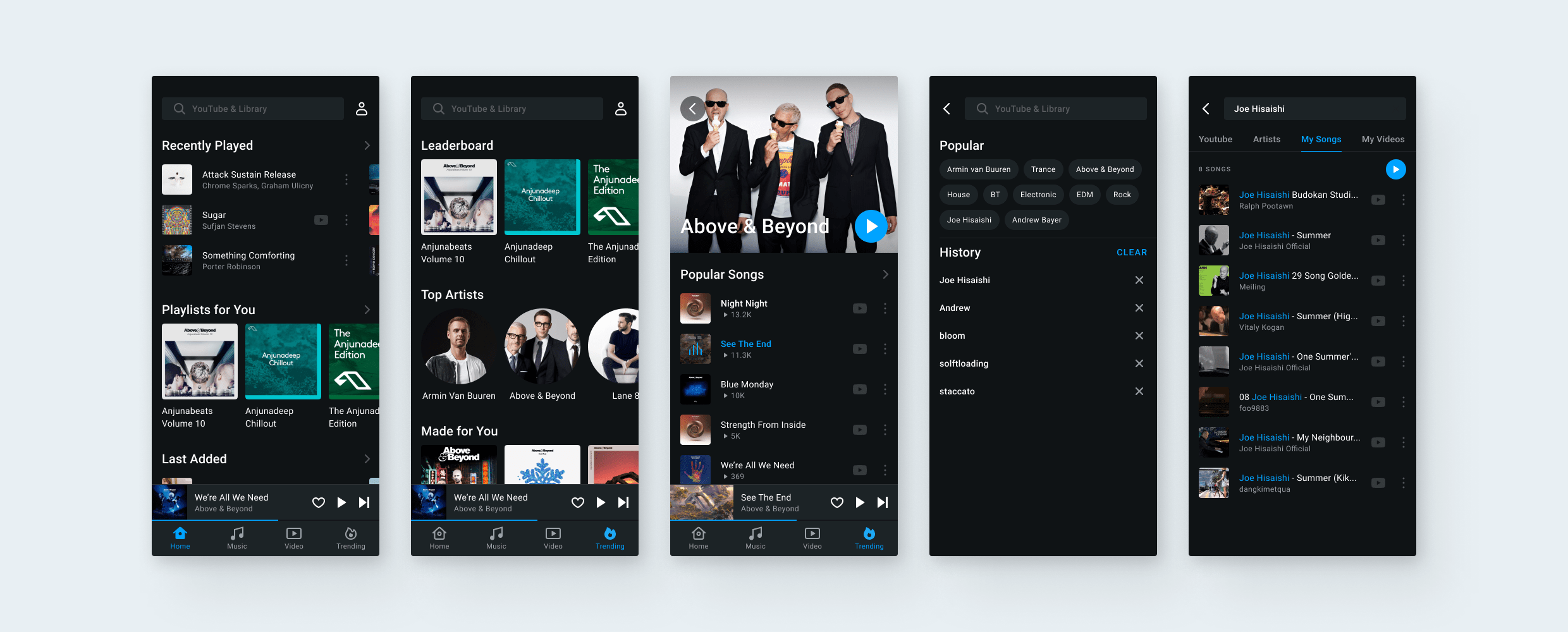Expand the Last Added section

click(x=367, y=459)
